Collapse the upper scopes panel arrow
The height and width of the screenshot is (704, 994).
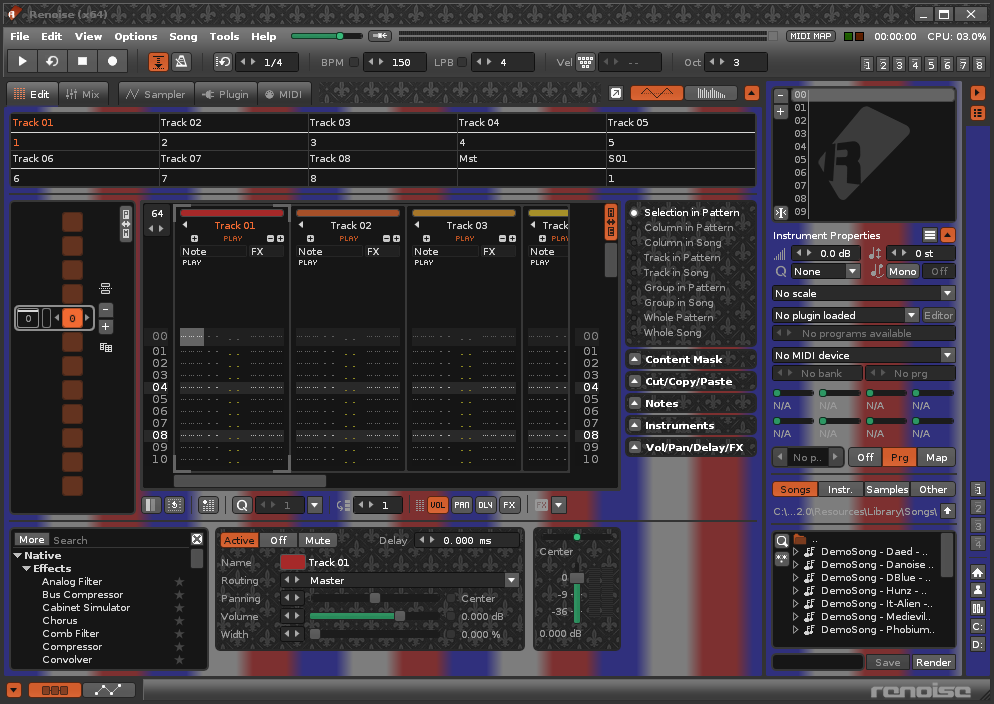(751, 93)
